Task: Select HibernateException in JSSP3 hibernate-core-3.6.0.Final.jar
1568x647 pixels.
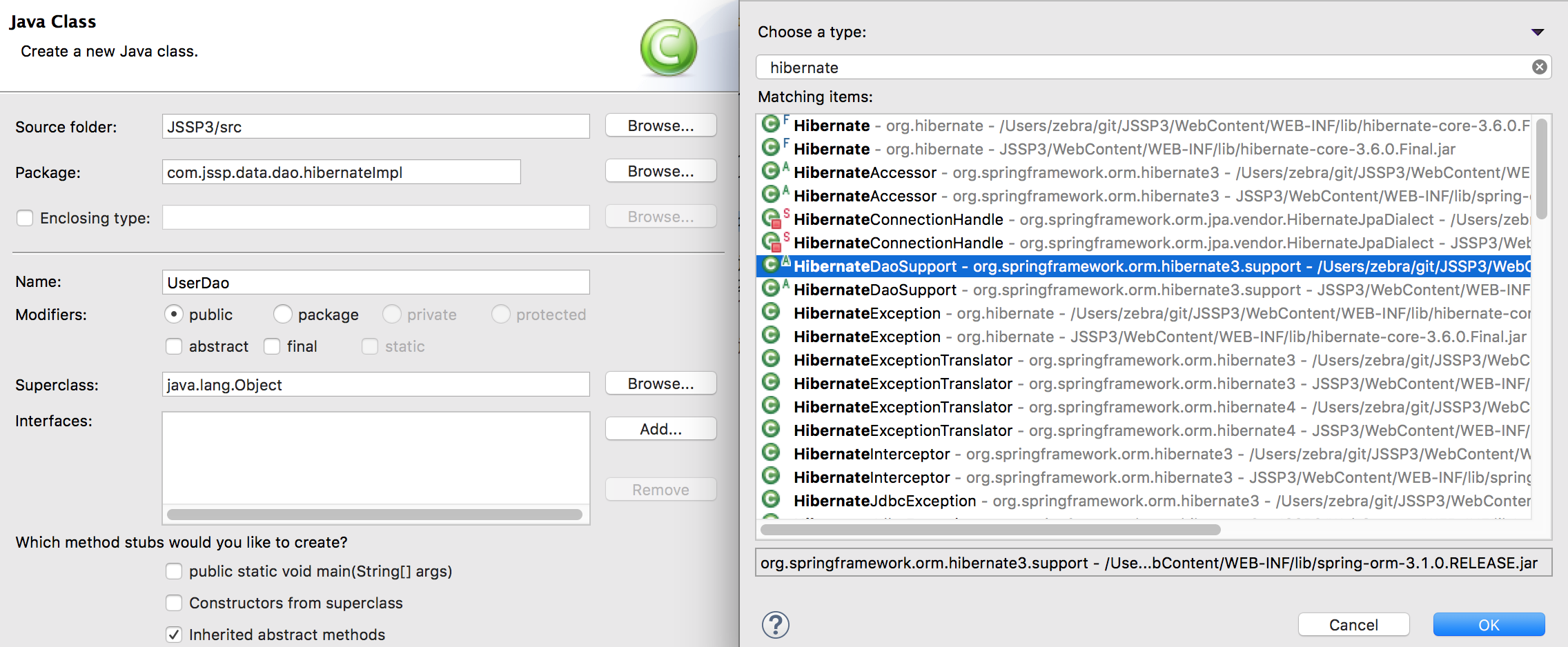Action: coord(1144,337)
